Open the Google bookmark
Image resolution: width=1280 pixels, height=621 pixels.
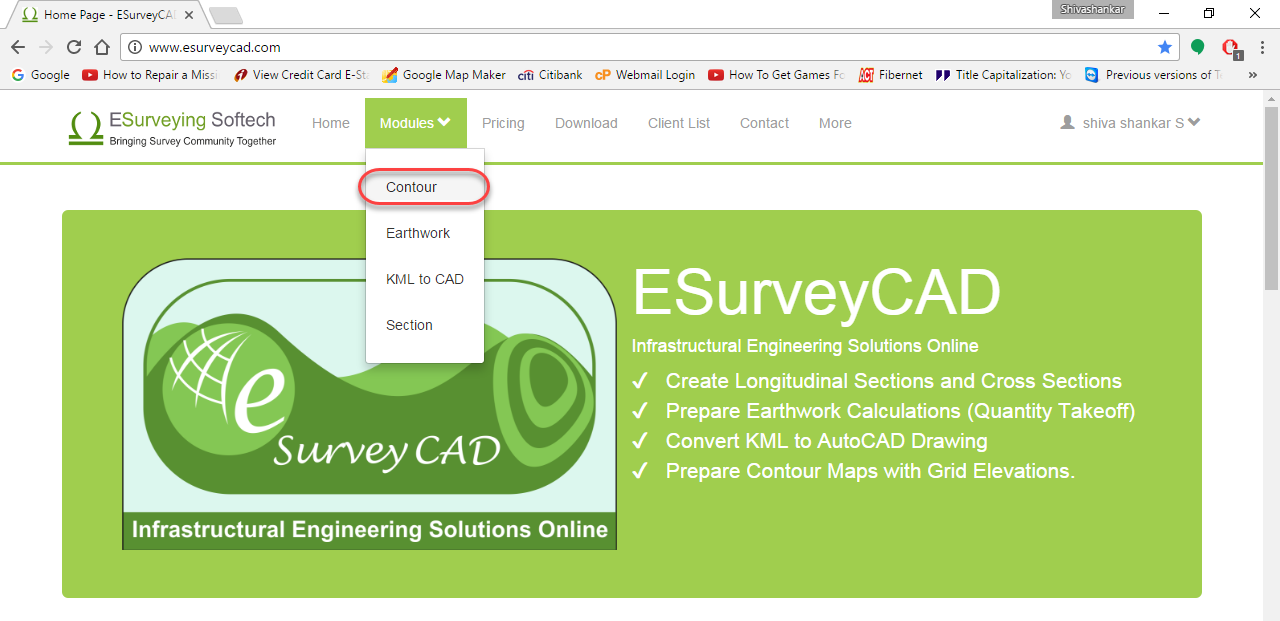[x=40, y=75]
